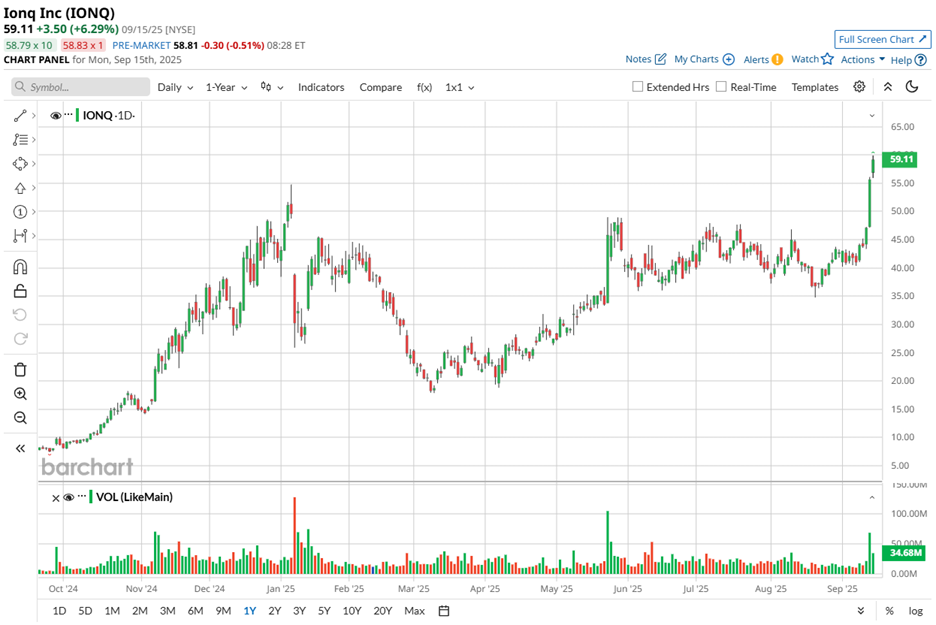The height and width of the screenshot is (625, 936).
Task: Open the Actions dropdown menu
Action: (x=863, y=59)
